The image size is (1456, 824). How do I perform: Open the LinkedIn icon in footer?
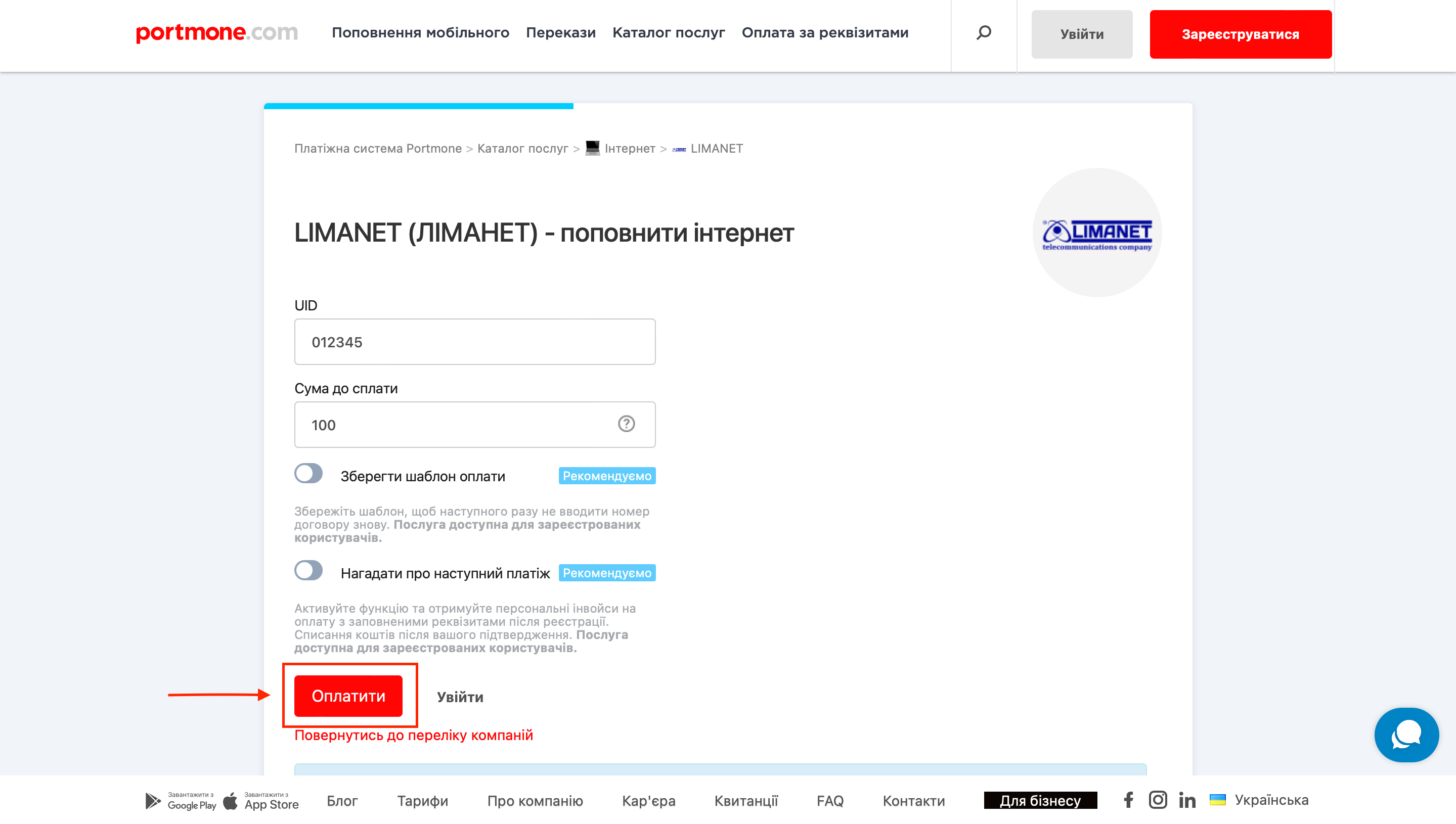coord(1187,800)
